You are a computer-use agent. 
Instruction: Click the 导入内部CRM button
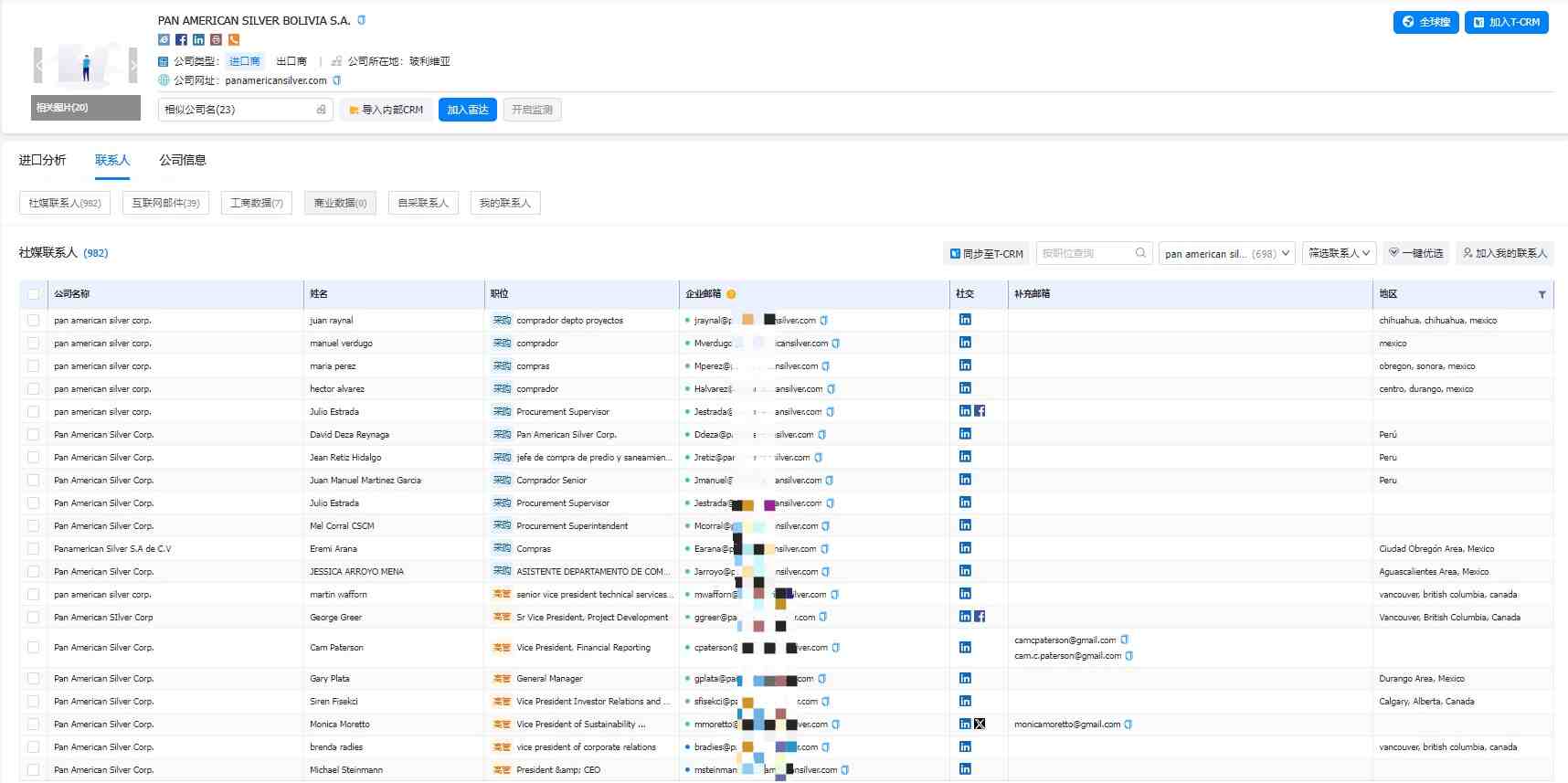click(x=386, y=110)
